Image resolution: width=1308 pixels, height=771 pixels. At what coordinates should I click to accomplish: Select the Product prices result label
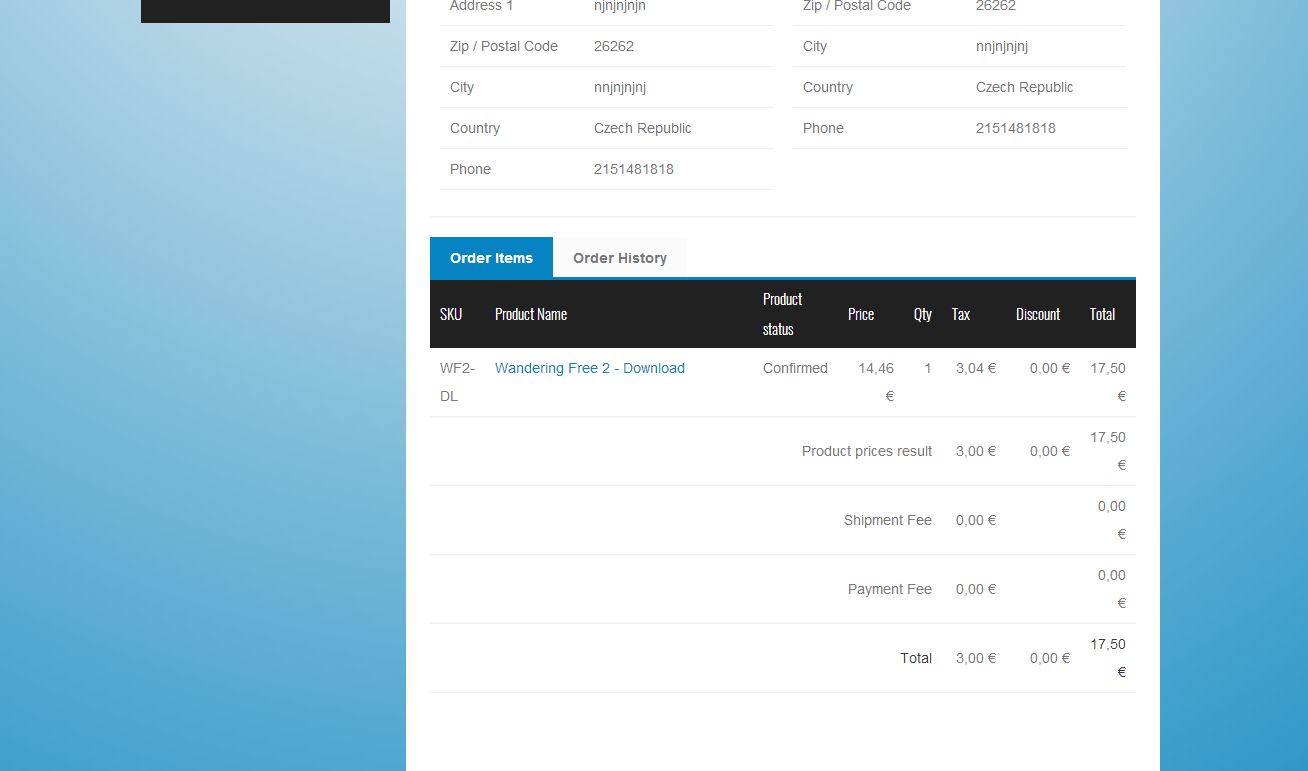click(866, 451)
